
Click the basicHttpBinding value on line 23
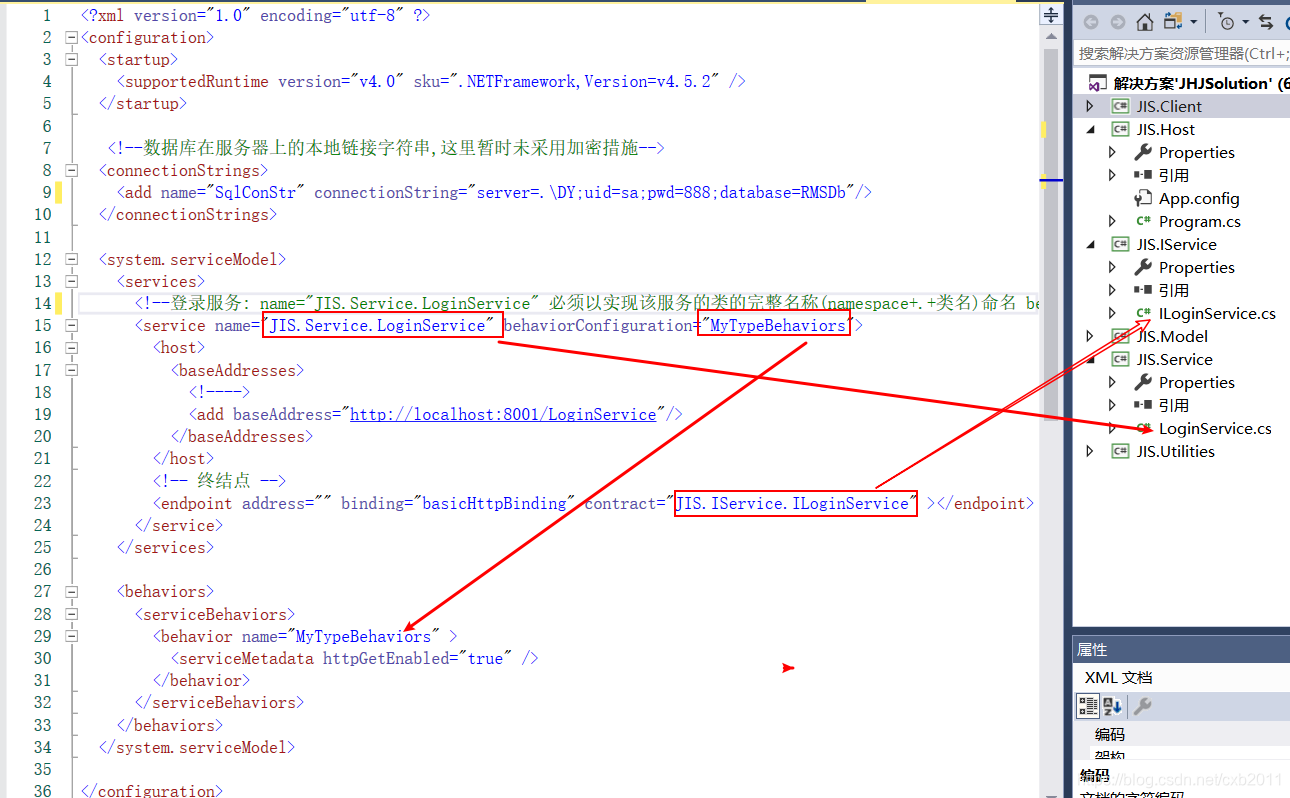[x=495, y=503]
